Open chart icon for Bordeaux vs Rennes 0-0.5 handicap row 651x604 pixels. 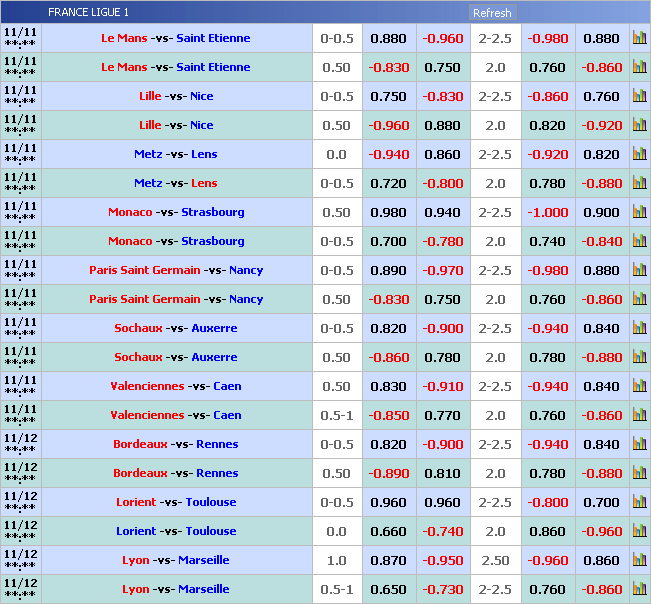coord(640,445)
